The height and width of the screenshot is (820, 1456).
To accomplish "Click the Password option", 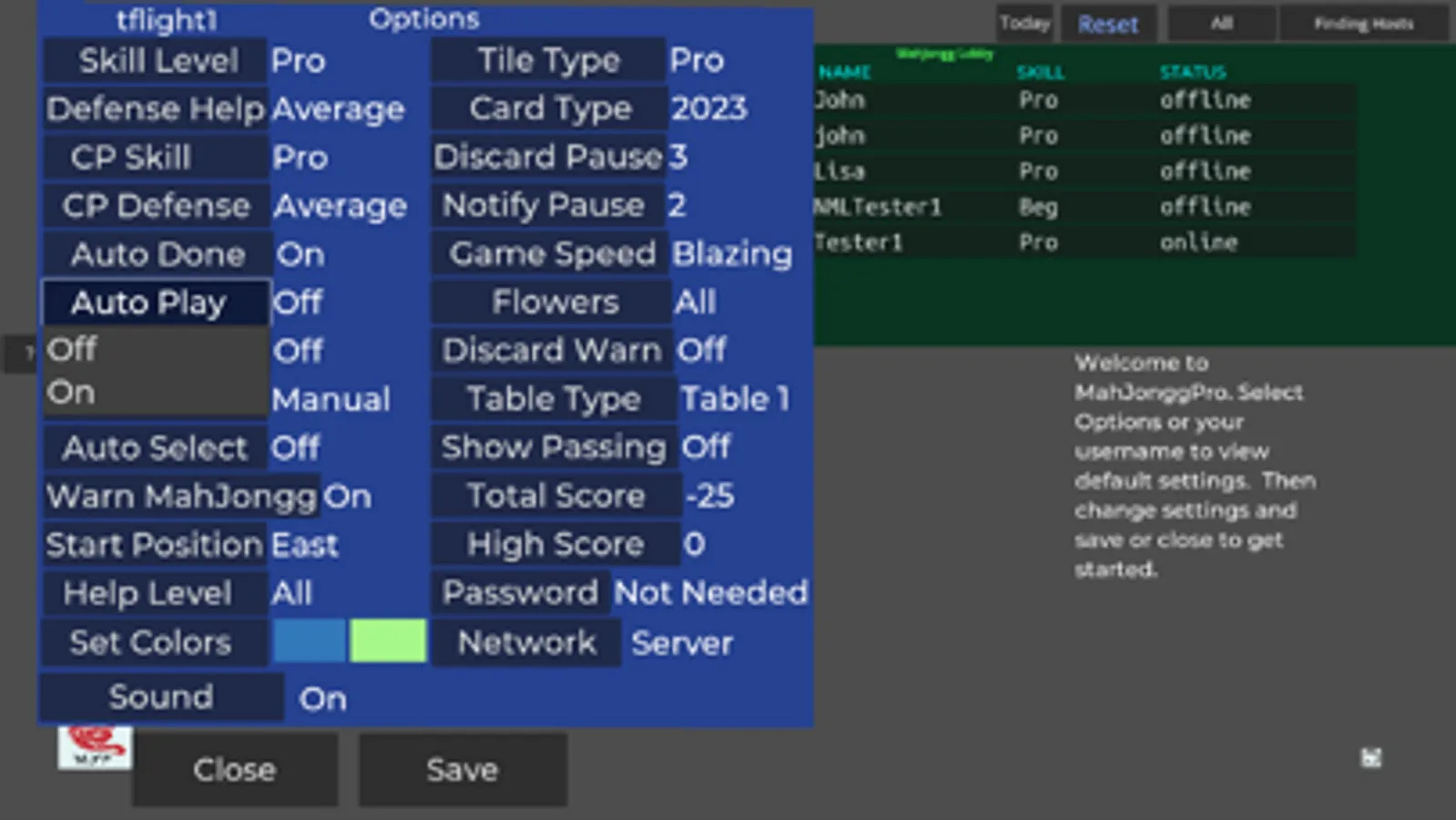I will (x=519, y=592).
